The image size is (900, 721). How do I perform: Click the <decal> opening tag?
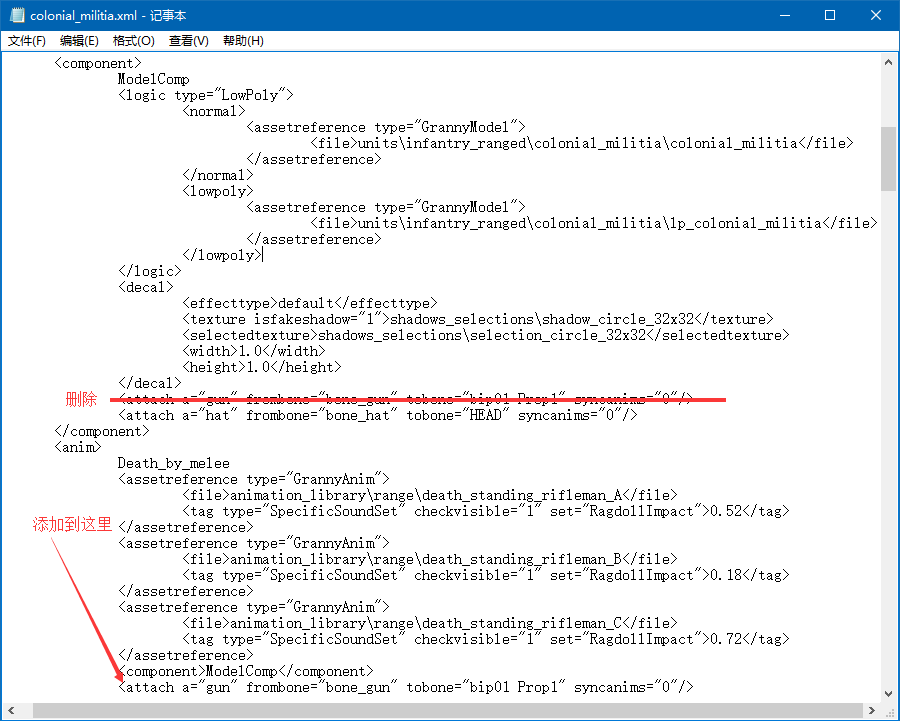coord(145,287)
